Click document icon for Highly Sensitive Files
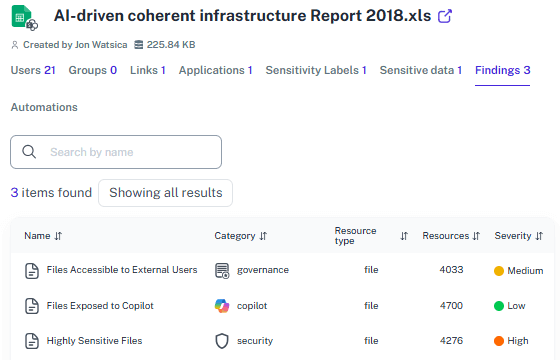The height and width of the screenshot is (360, 560). pos(32,341)
